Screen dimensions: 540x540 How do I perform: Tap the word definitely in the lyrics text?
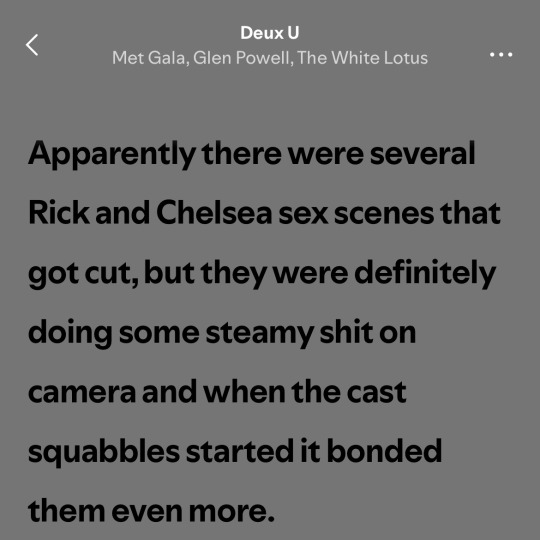click(x=425, y=274)
